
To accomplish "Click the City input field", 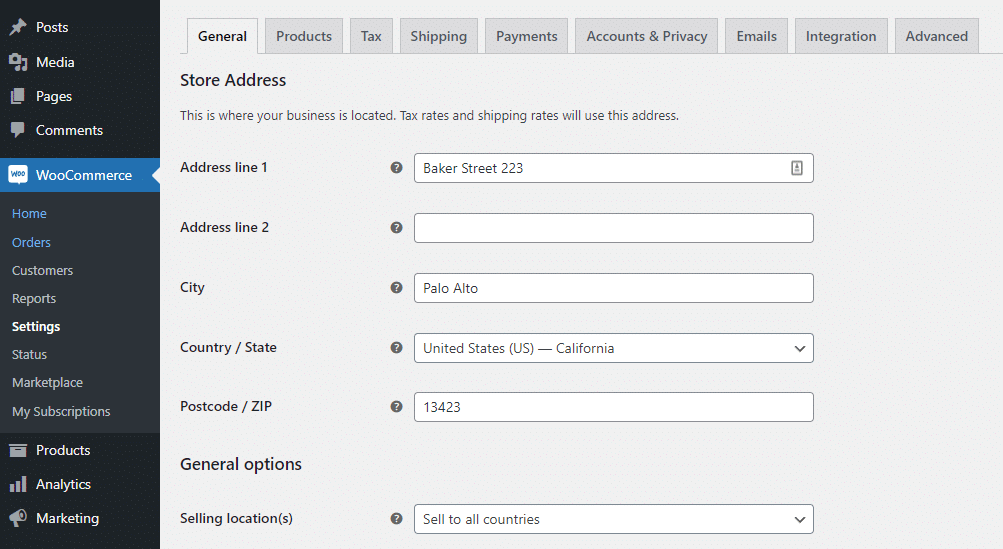I will pyautogui.click(x=613, y=288).
